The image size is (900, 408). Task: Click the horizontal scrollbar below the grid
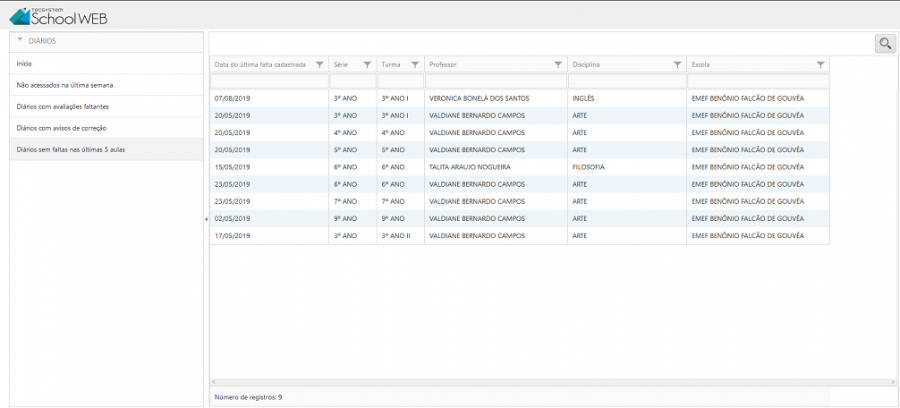(550, 383)
